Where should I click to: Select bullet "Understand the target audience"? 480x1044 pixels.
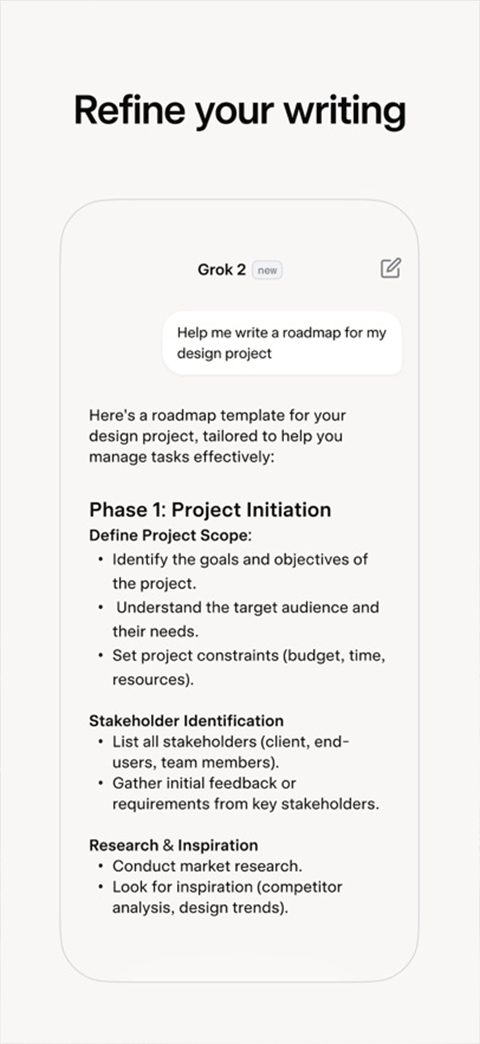(238, 619)
